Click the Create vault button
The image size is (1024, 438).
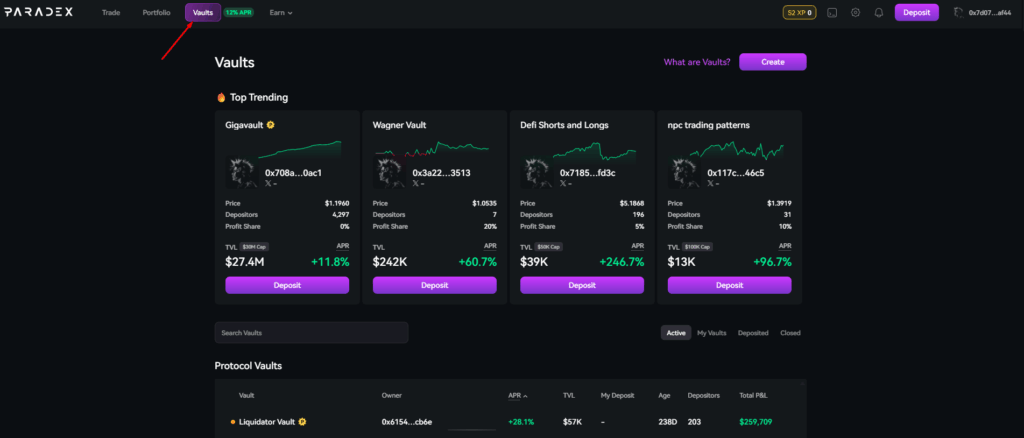tap(773, 62)
